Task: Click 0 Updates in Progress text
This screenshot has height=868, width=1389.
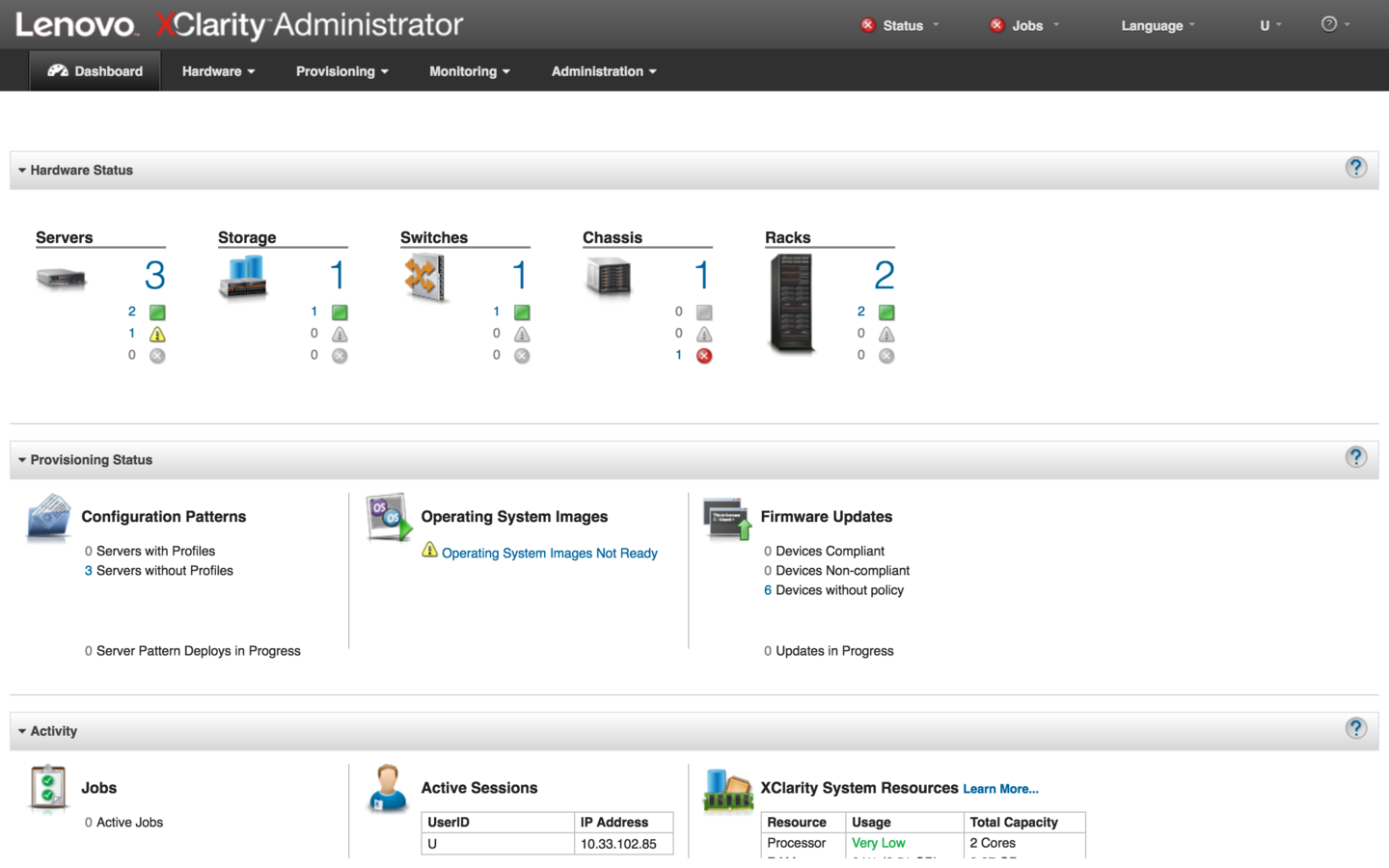Action: (x=829, y=651)
